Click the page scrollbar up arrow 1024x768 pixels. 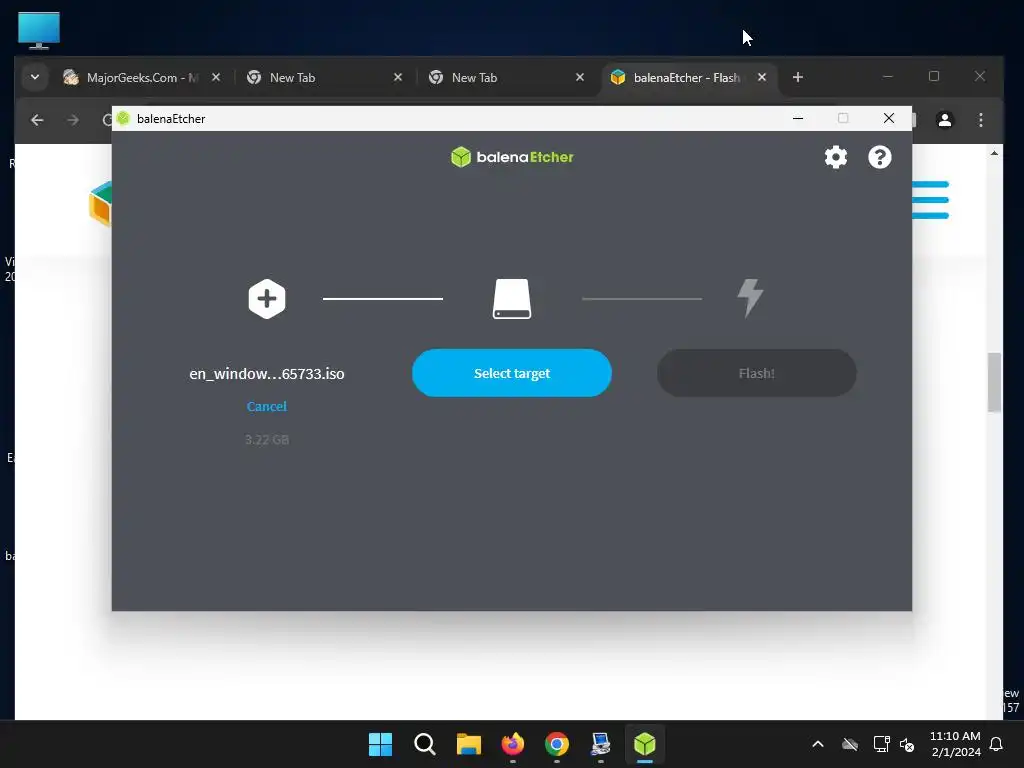click(x=994, y=153)
